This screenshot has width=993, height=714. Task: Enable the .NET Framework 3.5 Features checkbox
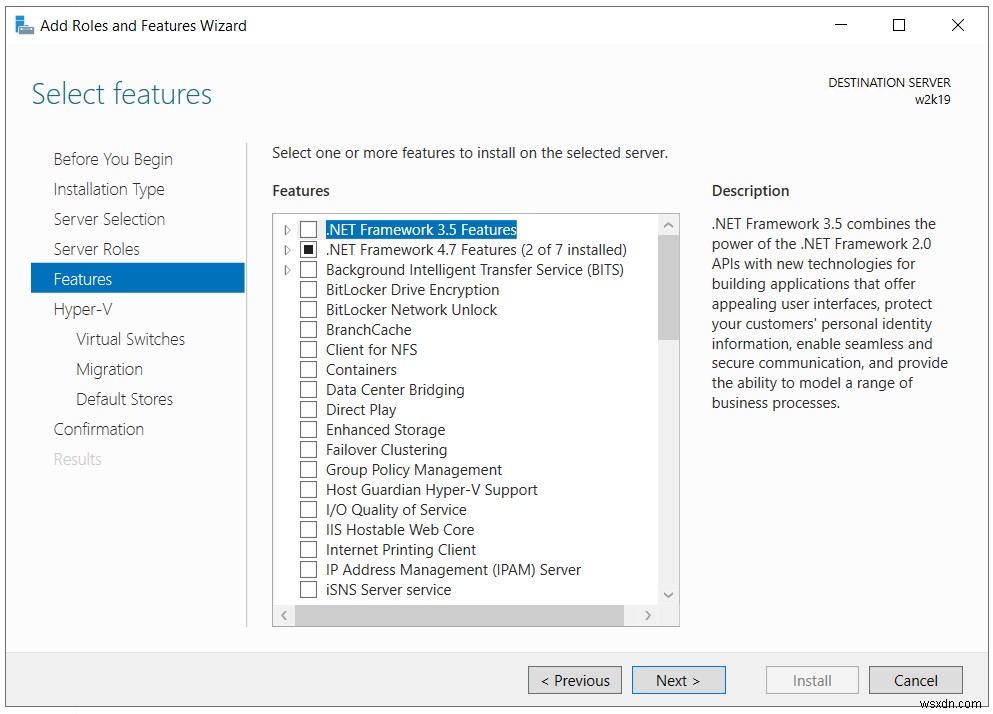tap(308, 228)
